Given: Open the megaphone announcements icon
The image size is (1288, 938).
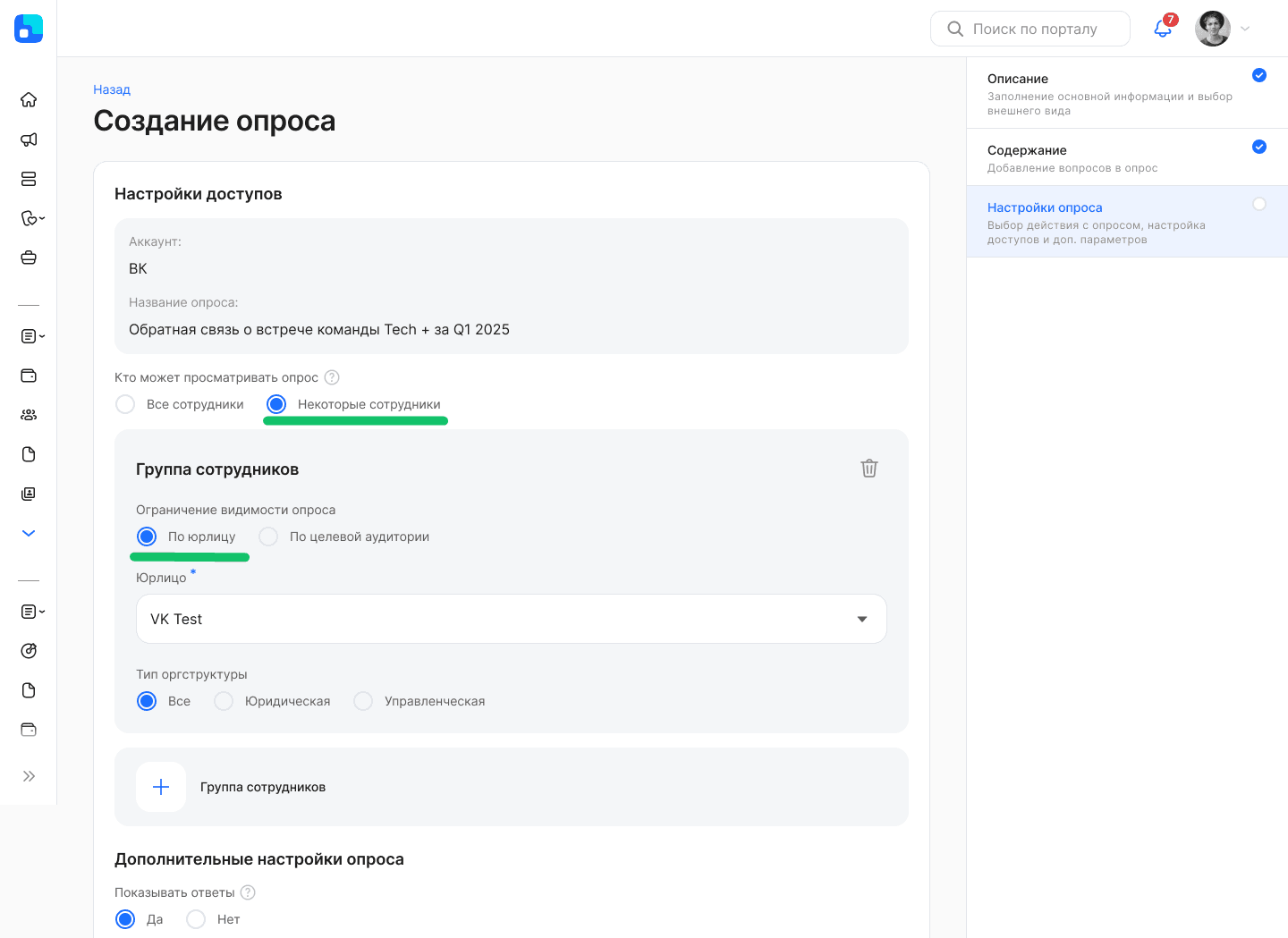Looking at the screenshot, I should pyautogui.click(x=29, y=139).
